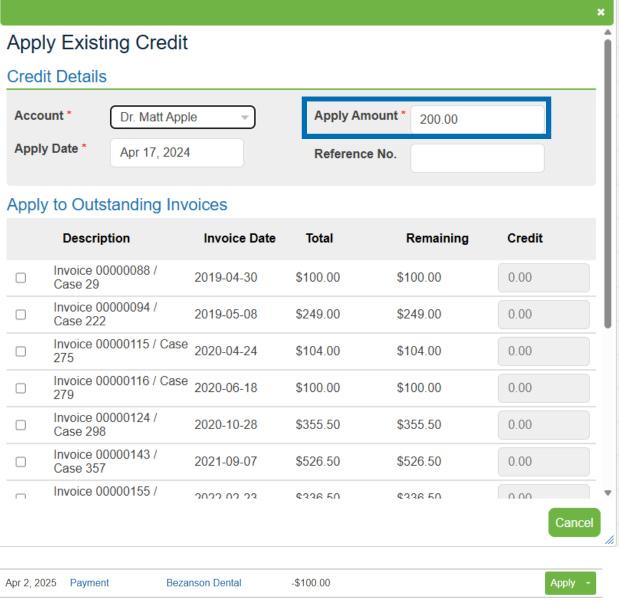Viewport: 620px width, 605px height.
Task: Select the Invoice 00000094 checkbox
Action: tap(21, 314)
